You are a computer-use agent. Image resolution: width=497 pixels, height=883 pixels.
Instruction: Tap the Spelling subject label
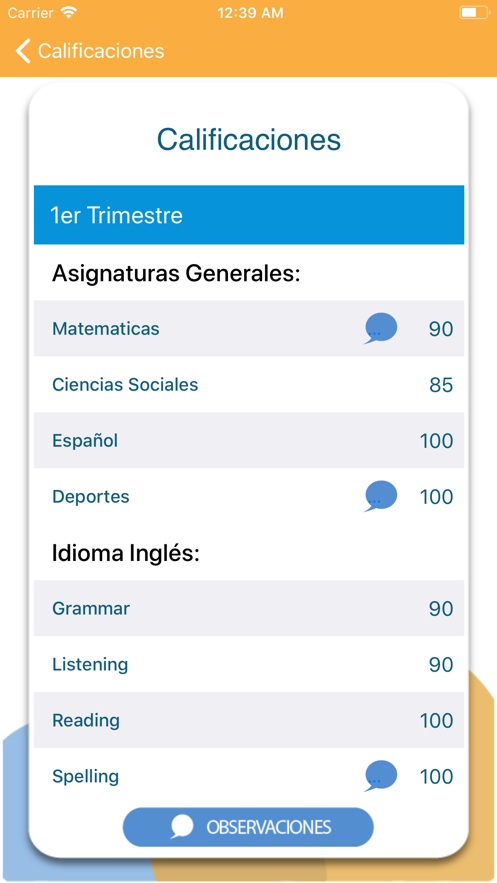click(86, 777)
